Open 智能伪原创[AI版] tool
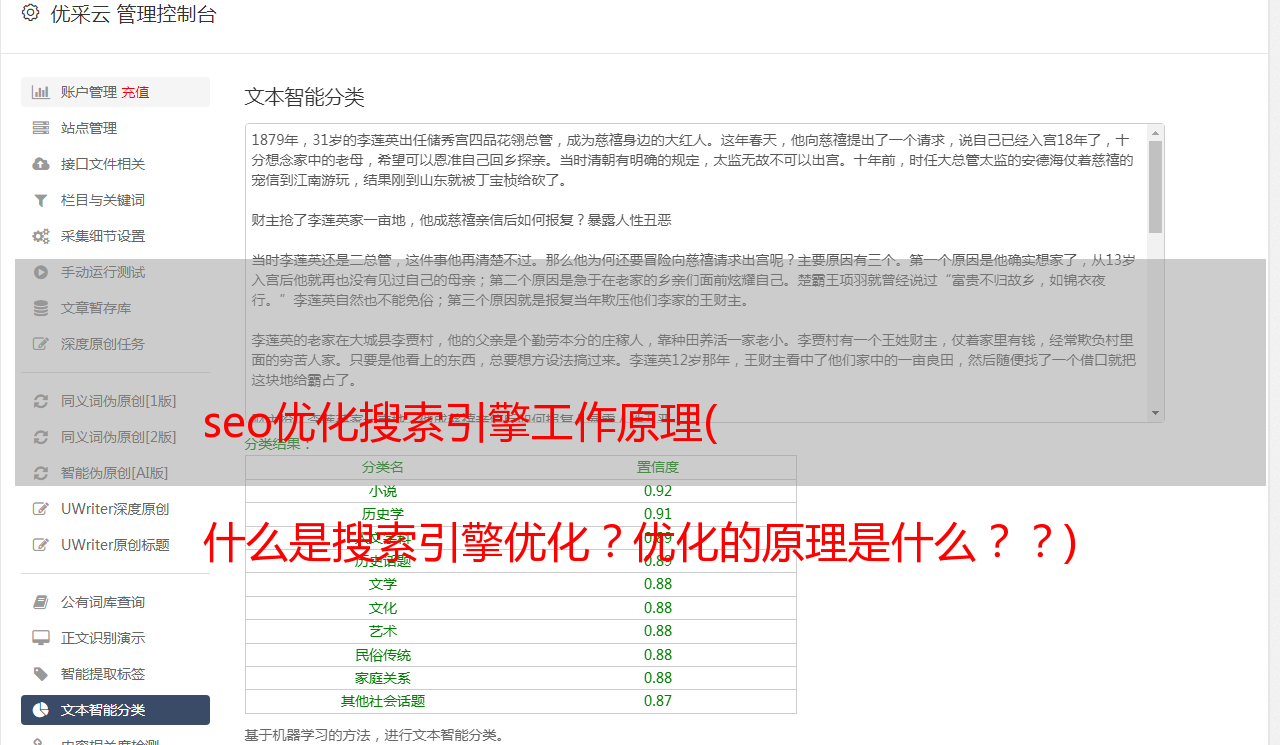 coord(115,473)
